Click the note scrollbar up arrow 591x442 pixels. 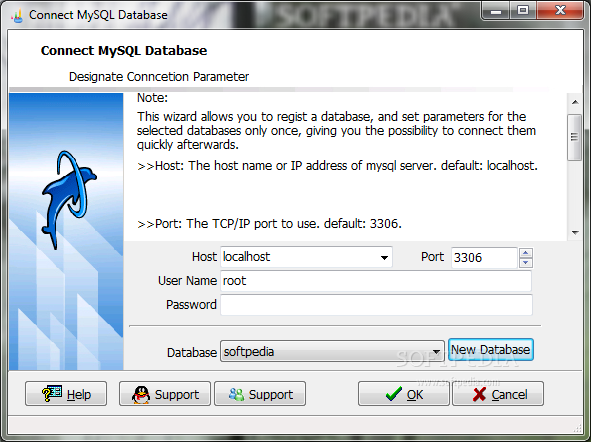pyautogui.click(x=575, y=102)
